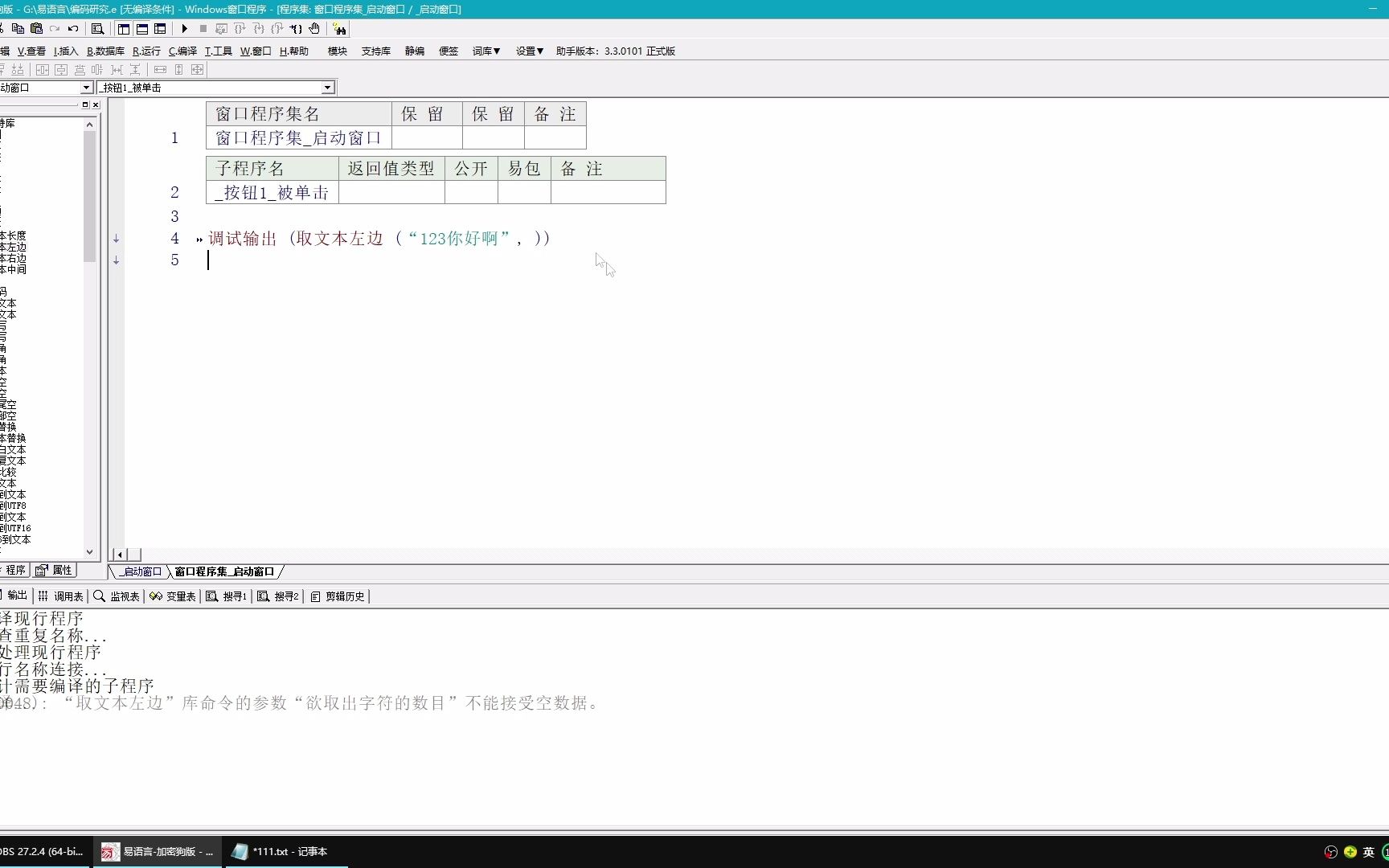Screen dimensions: 1389x868
Task: Click the 调试输出 code line 4
Action: click(x=379, y=239)
